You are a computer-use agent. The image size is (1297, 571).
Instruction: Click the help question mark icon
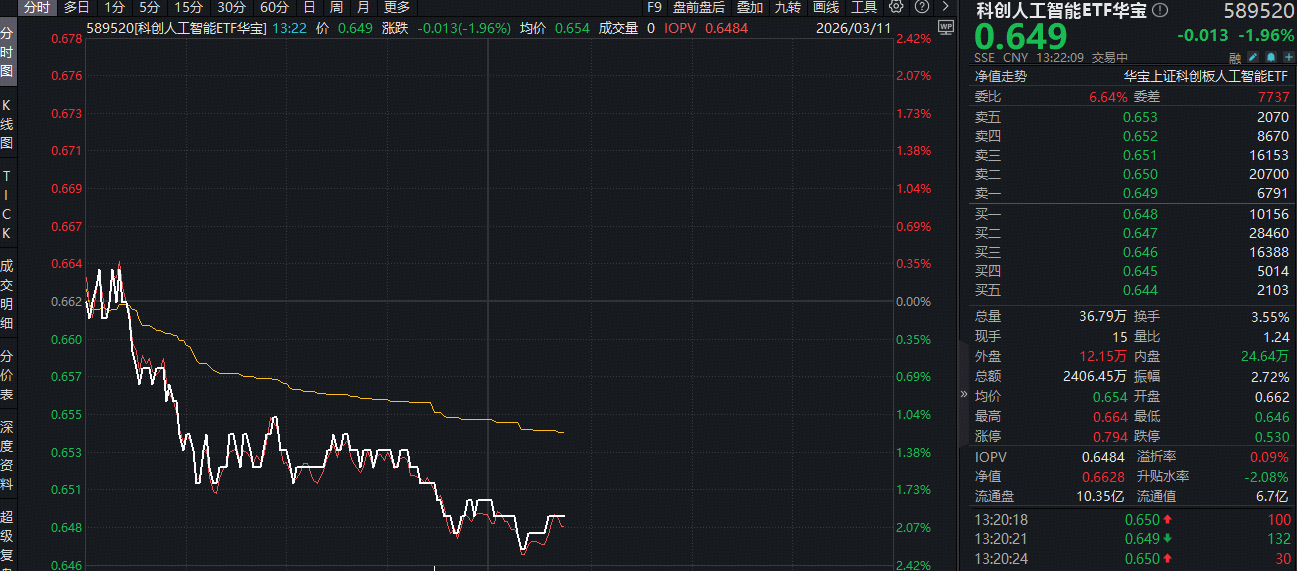[921, 7]
